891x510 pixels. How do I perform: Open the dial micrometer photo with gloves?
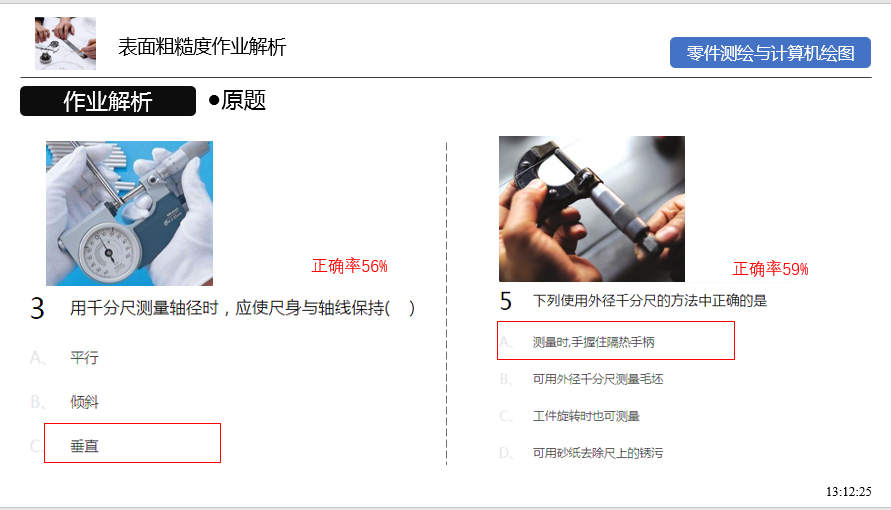tap(130, 214)
